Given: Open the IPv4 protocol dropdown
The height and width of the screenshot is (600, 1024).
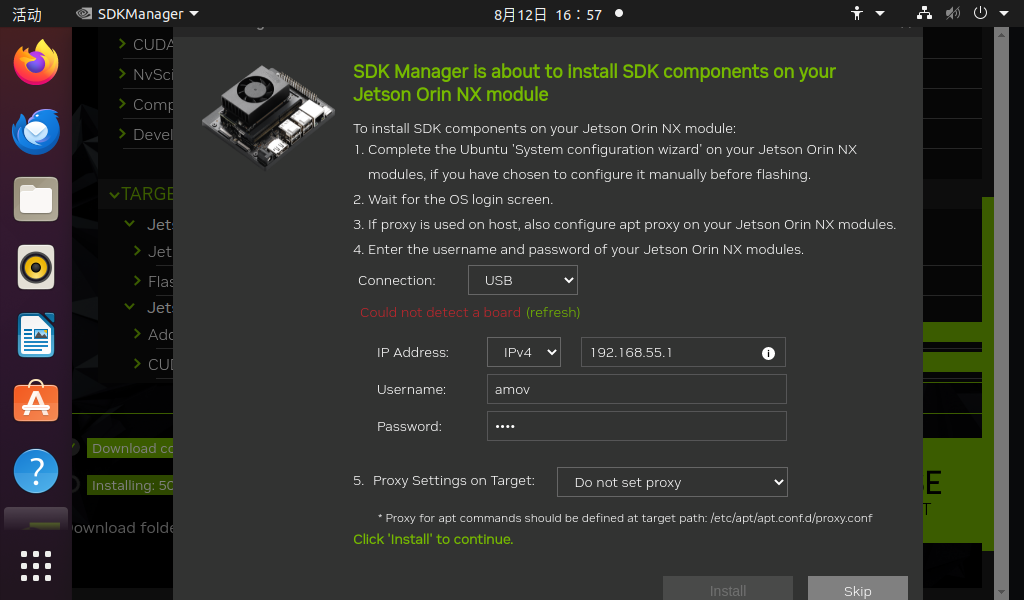Looking at the screenshot, I should click(x=524, y=352).
